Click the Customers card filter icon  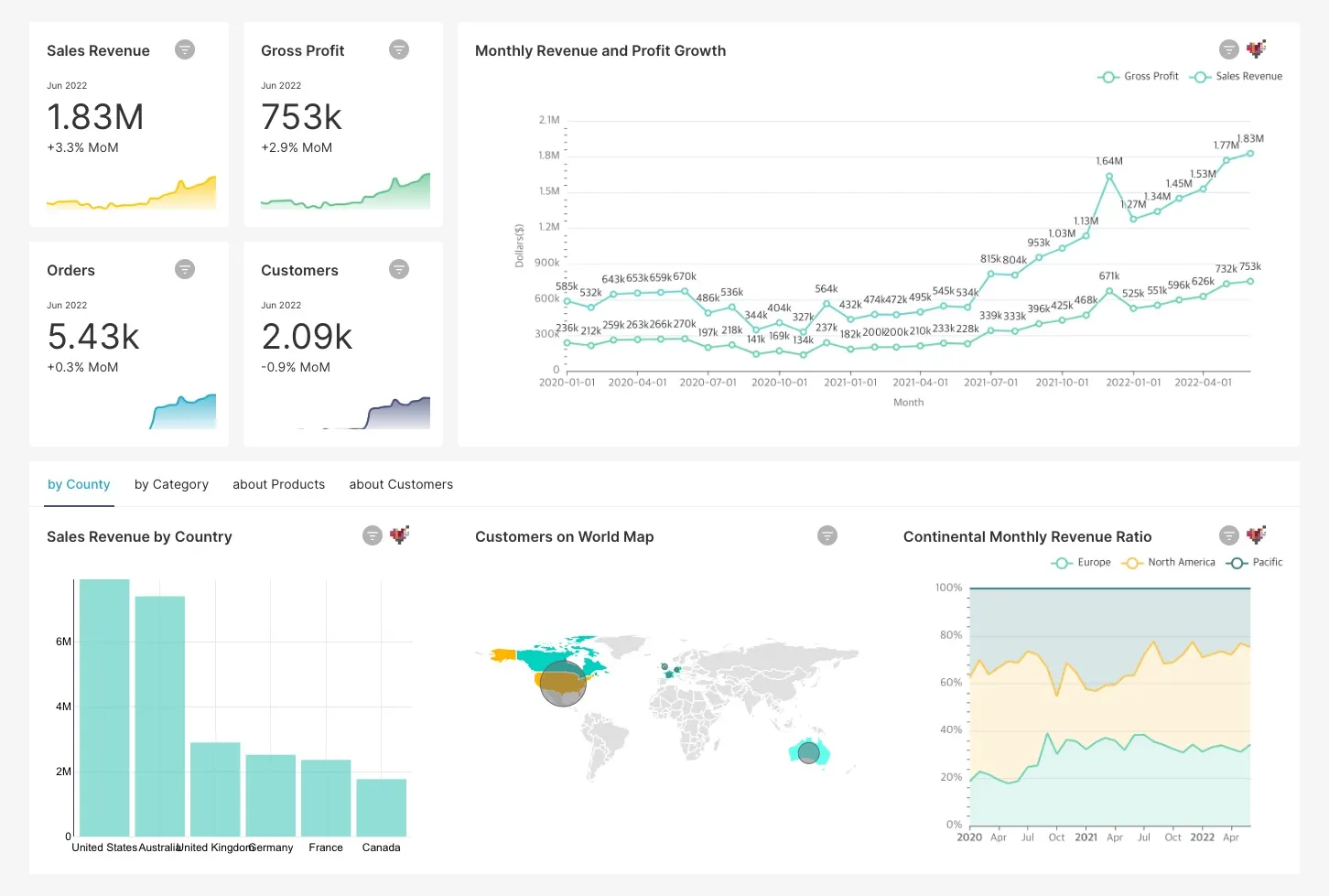399,269
